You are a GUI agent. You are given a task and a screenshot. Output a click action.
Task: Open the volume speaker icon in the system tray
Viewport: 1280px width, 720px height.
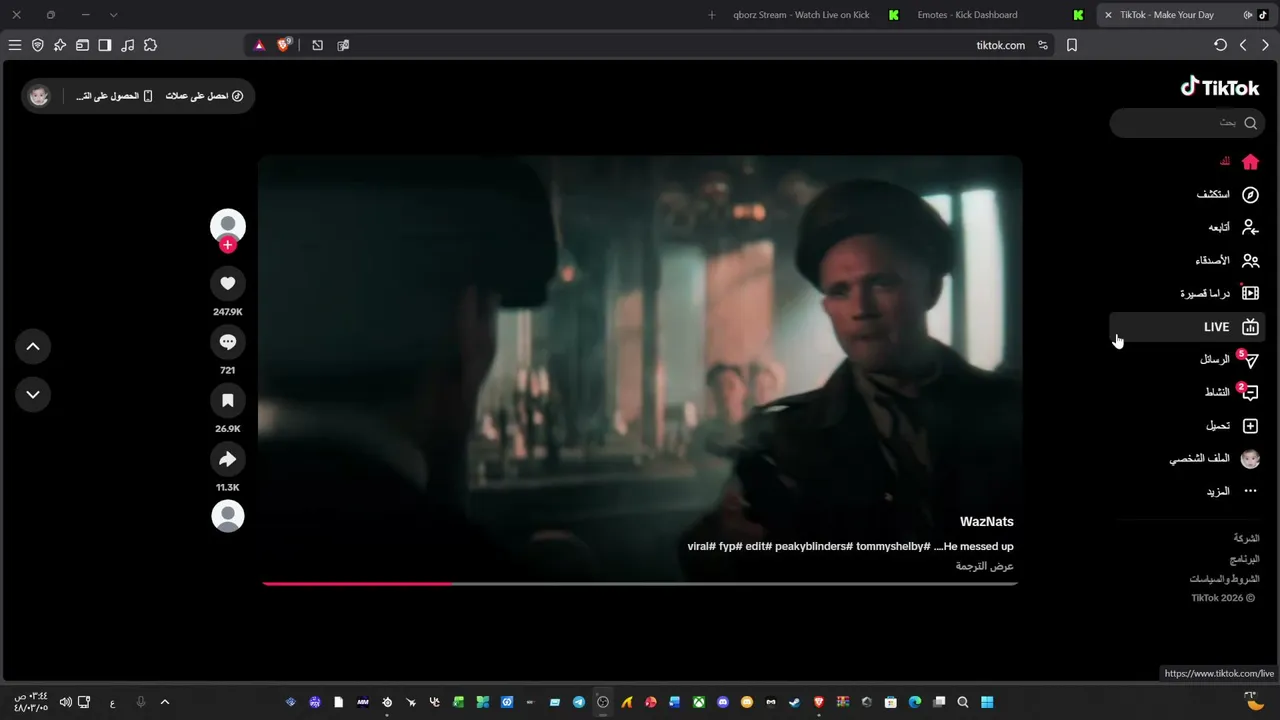coord(65,702)
